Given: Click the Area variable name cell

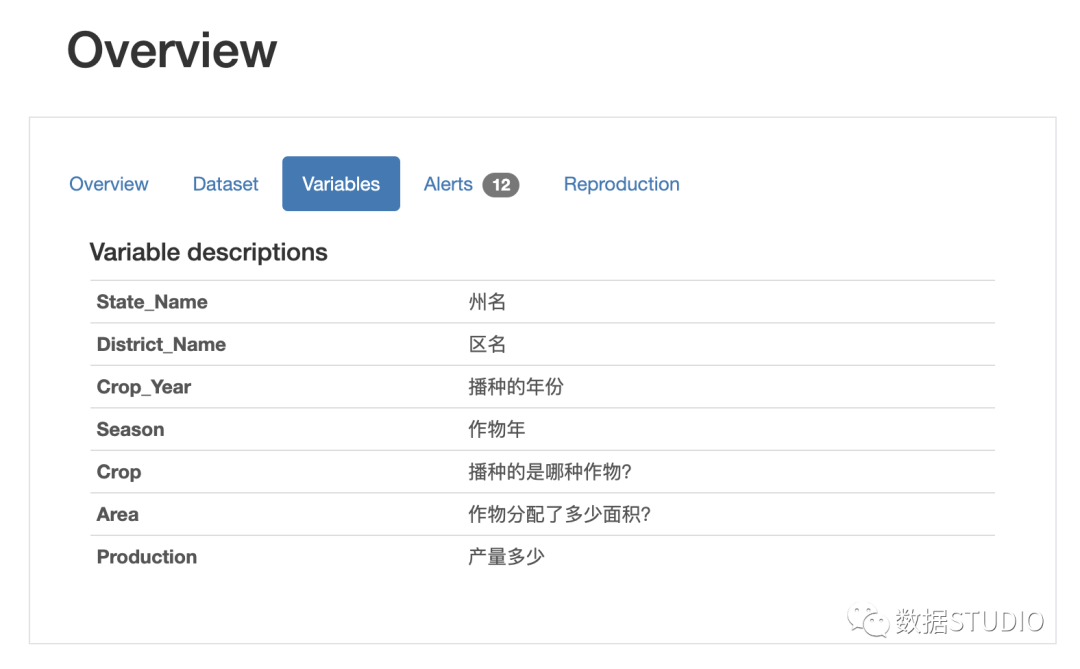Looking at the screenshot, I should point(117,515).
